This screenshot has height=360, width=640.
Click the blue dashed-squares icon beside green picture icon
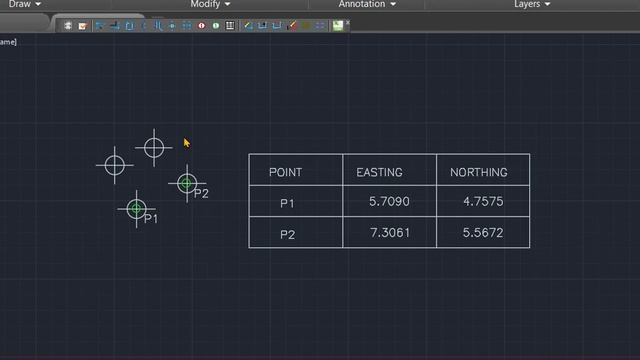(320, 26)
